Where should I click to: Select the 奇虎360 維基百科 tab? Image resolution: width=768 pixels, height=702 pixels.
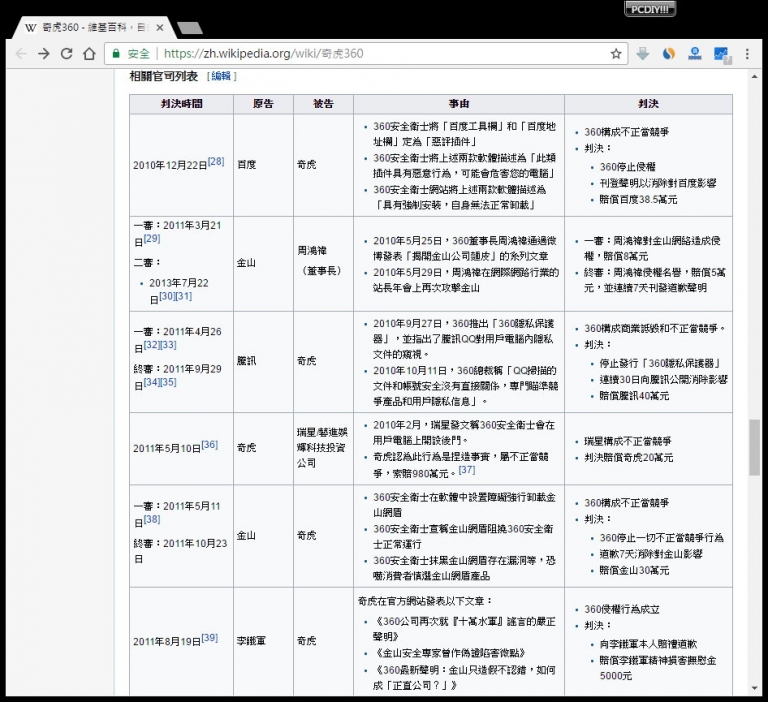(91, 28)
